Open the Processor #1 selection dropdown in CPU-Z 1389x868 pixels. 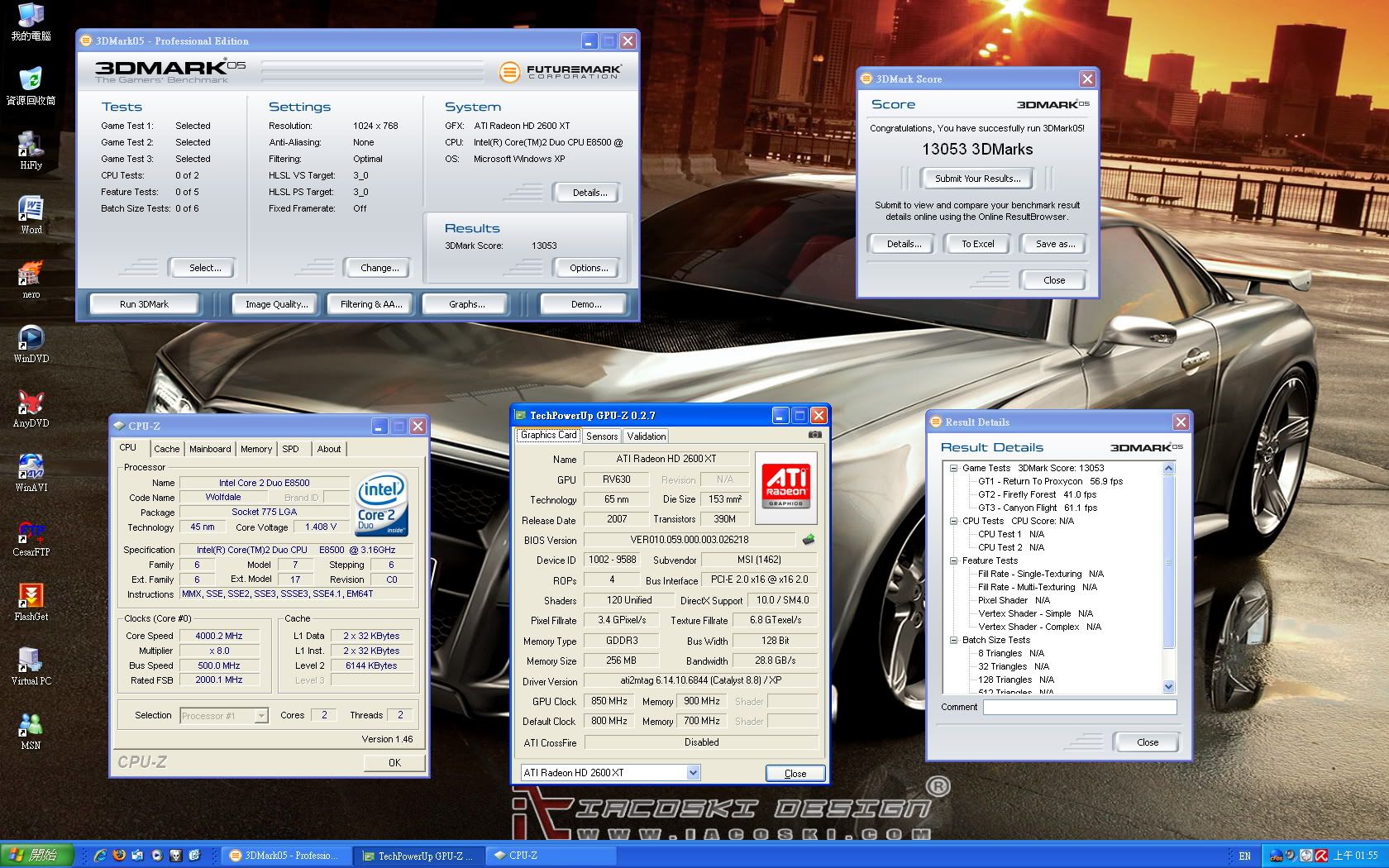(x=261, y=715)
